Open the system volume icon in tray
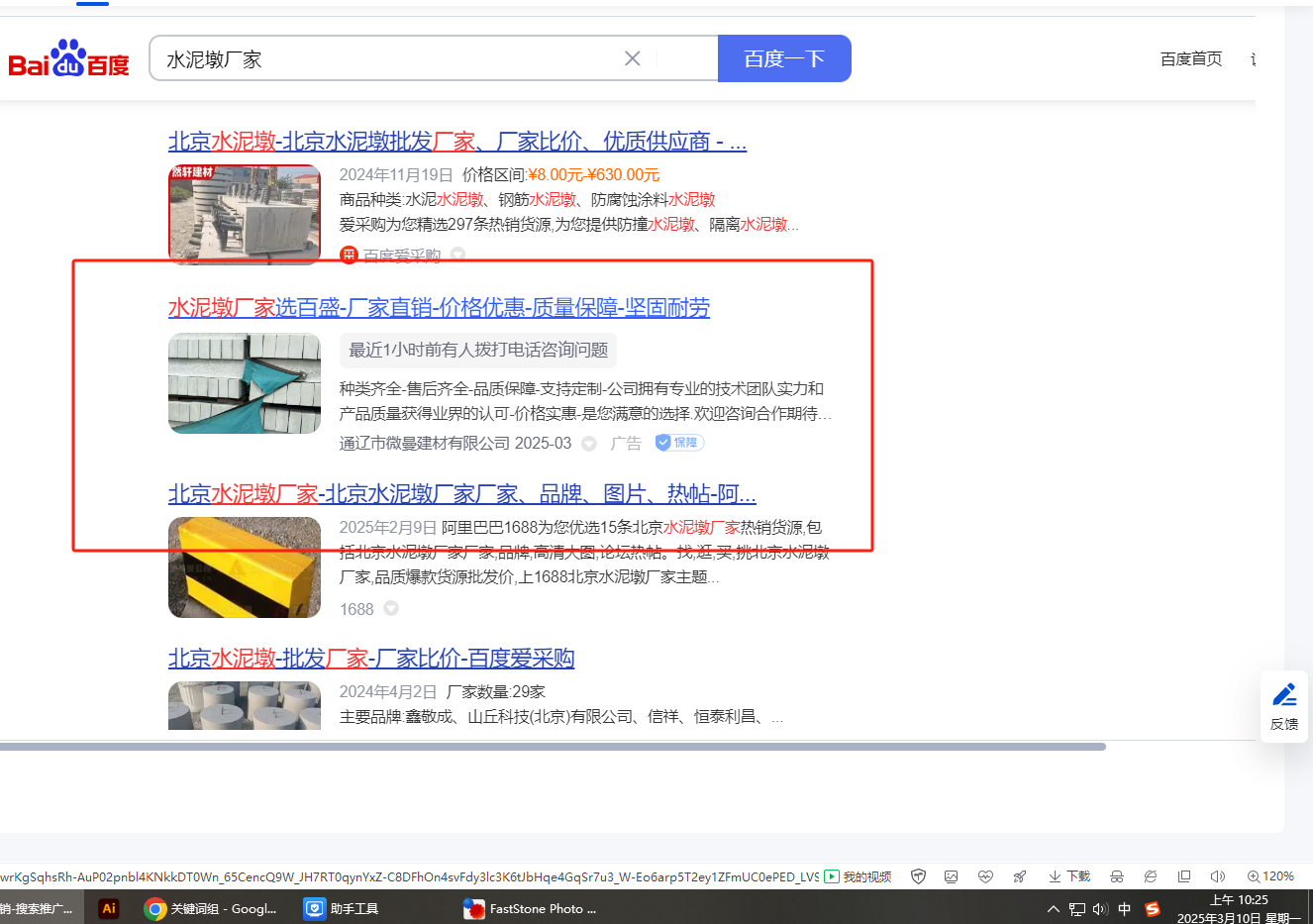Image resolution: width=1313 pixels, height=924 pixels. tap(1100, 909)
